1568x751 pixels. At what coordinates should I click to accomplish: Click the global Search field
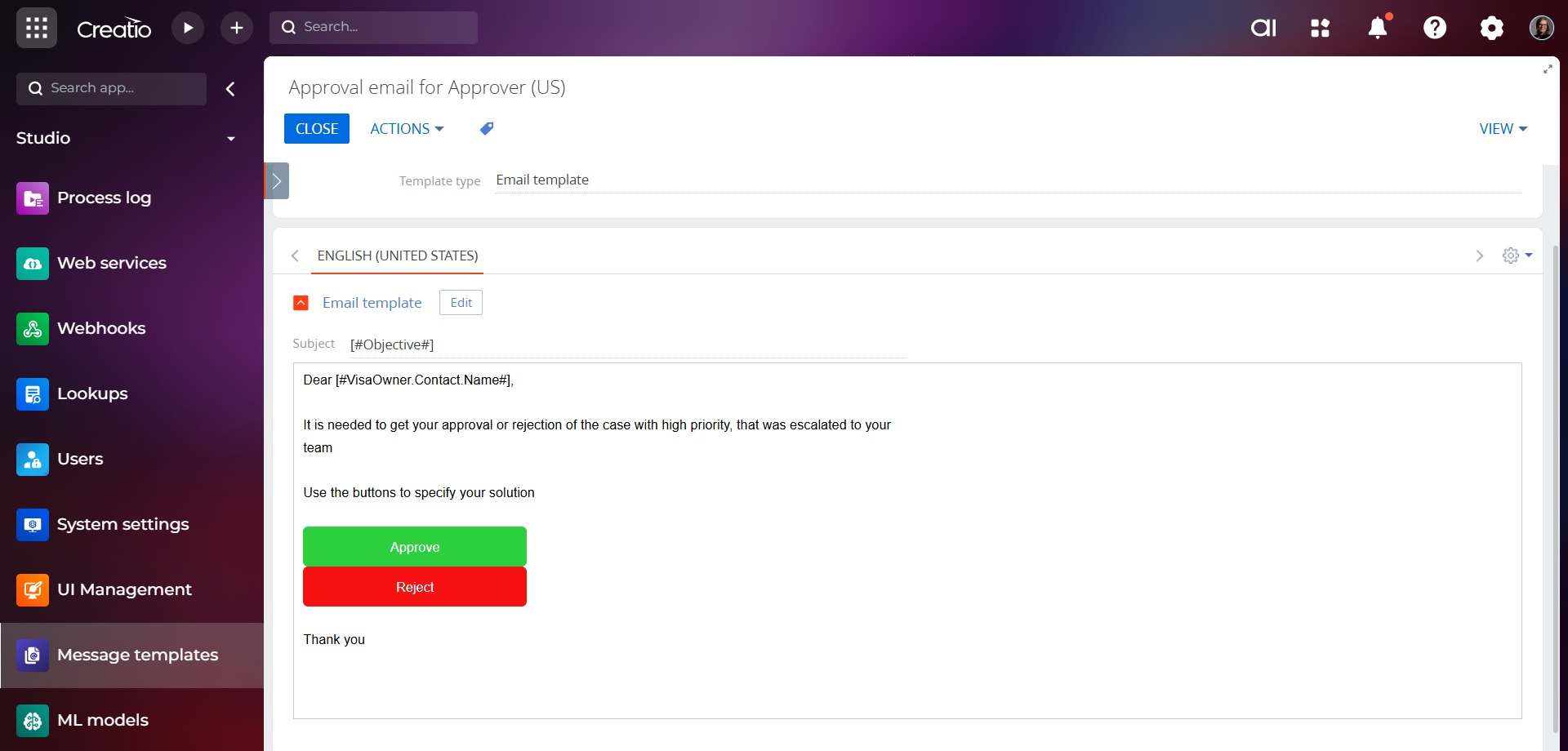374,28
